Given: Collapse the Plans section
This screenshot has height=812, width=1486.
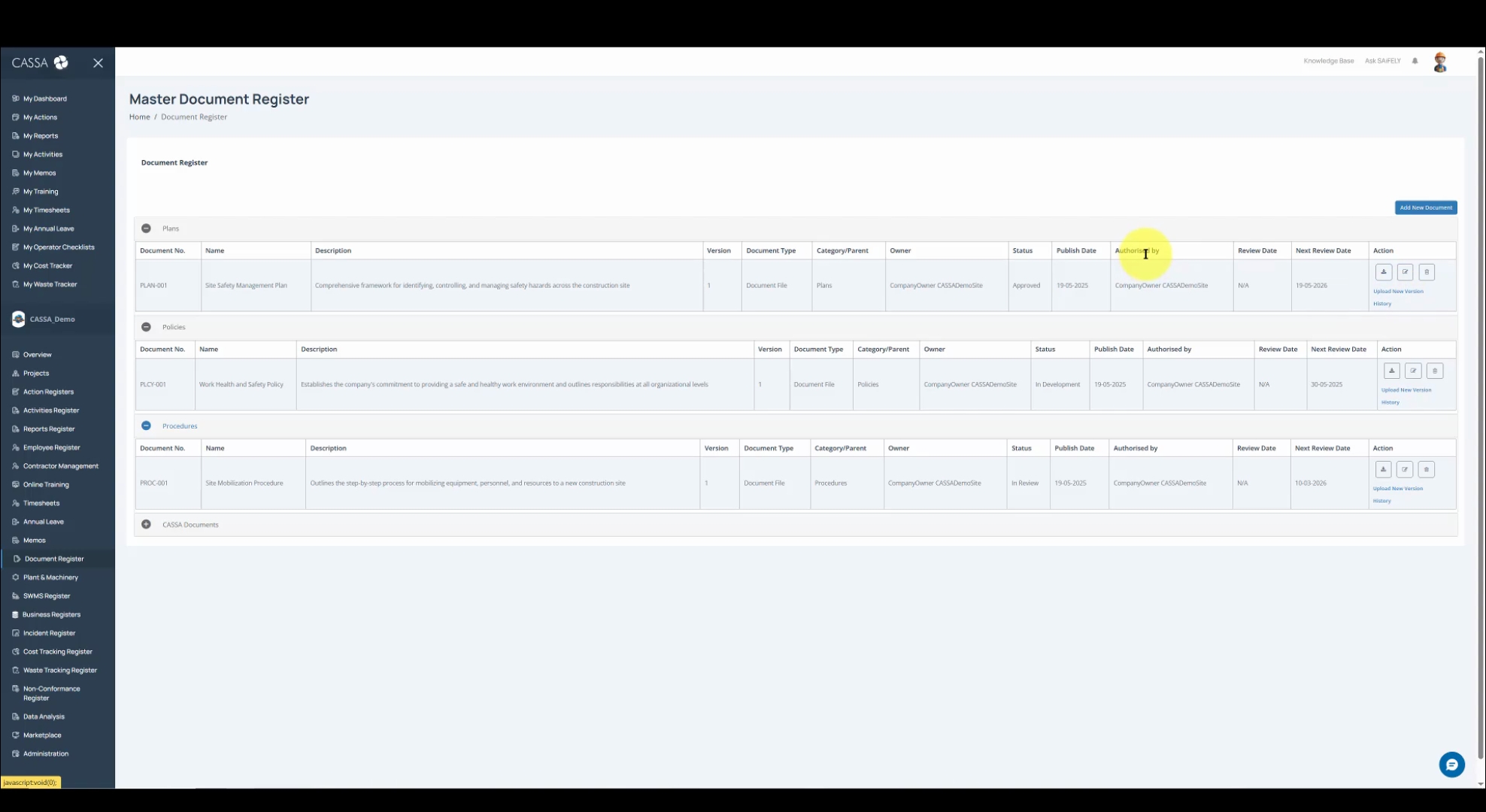Looking at the screenshot, I should [146, 229].
